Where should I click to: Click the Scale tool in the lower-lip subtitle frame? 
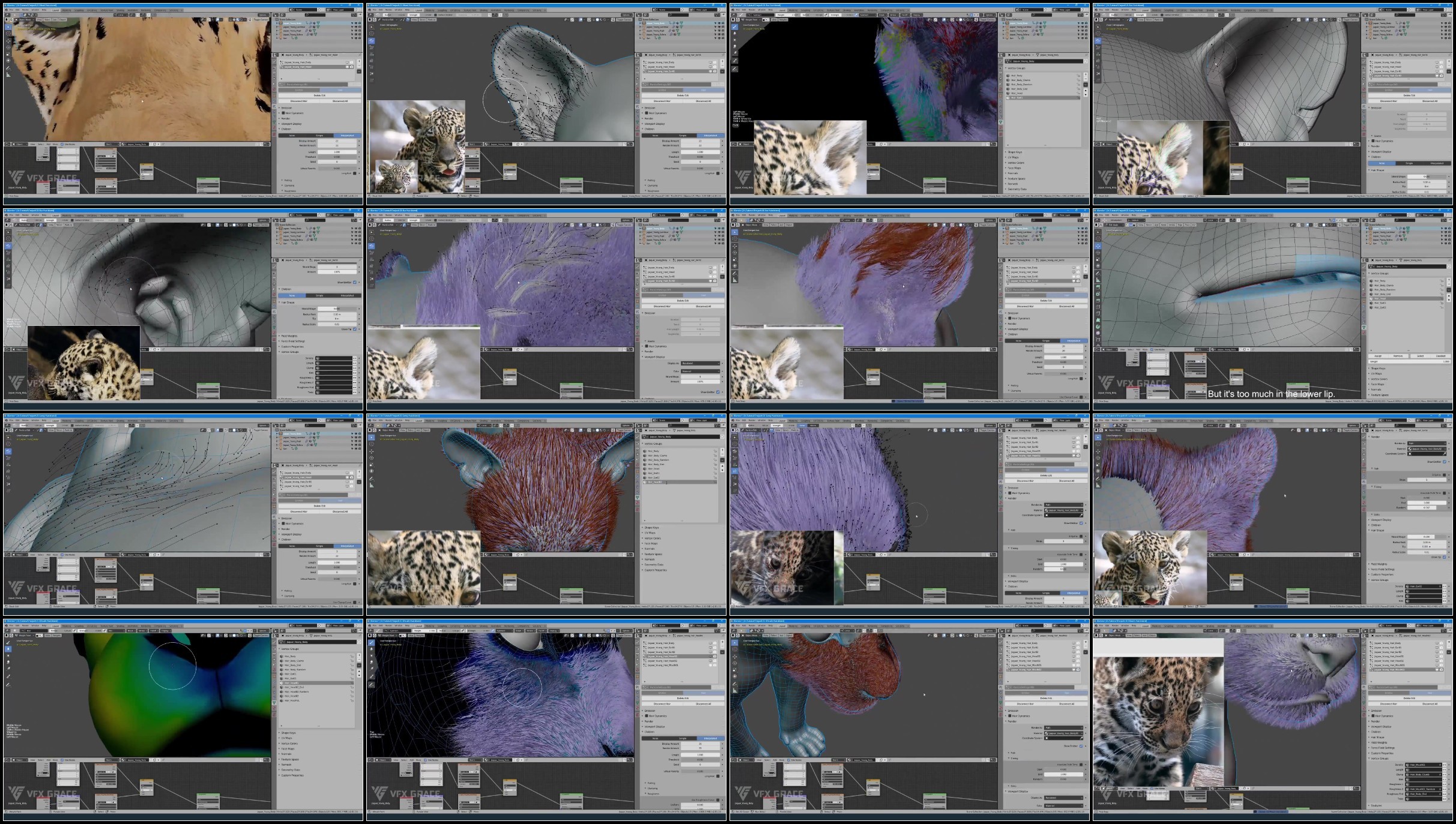1098,259
